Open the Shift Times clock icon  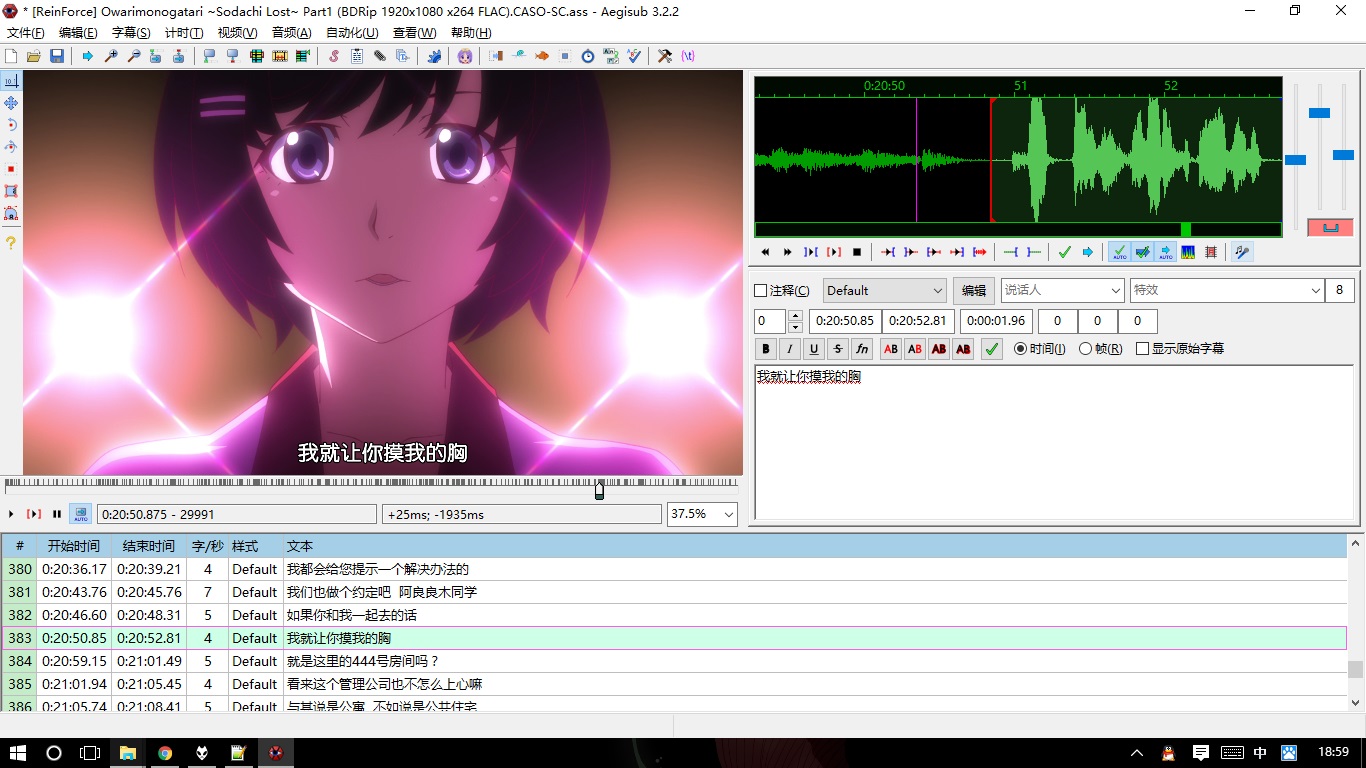(588, 56)
